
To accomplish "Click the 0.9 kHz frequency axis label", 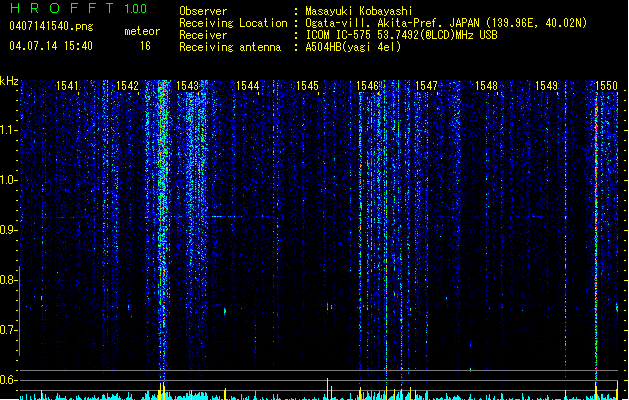I will click(x=9, y=230).
